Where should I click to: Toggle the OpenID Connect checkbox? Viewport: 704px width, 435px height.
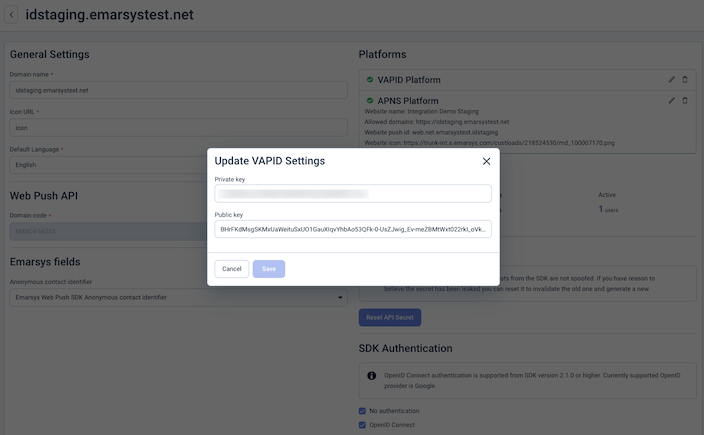pyautogui.click(x=363, y=425)
